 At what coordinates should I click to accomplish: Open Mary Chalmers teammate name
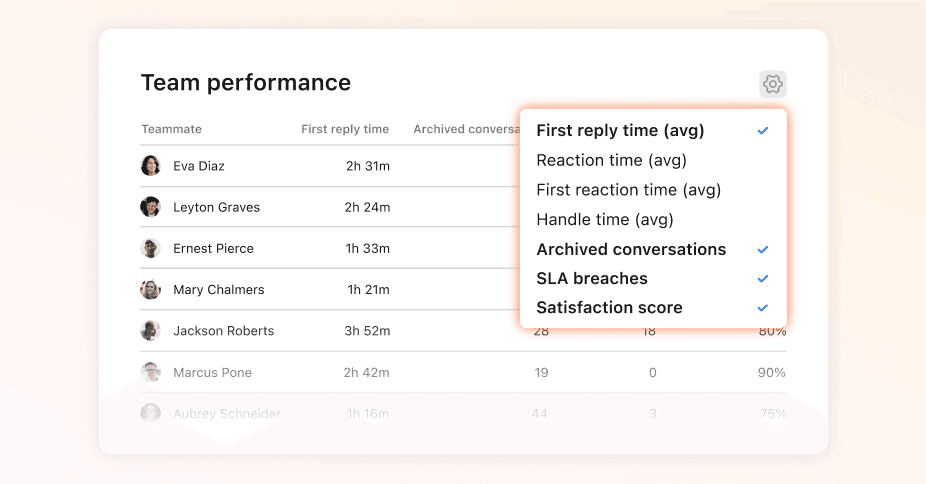click(219, 290)
